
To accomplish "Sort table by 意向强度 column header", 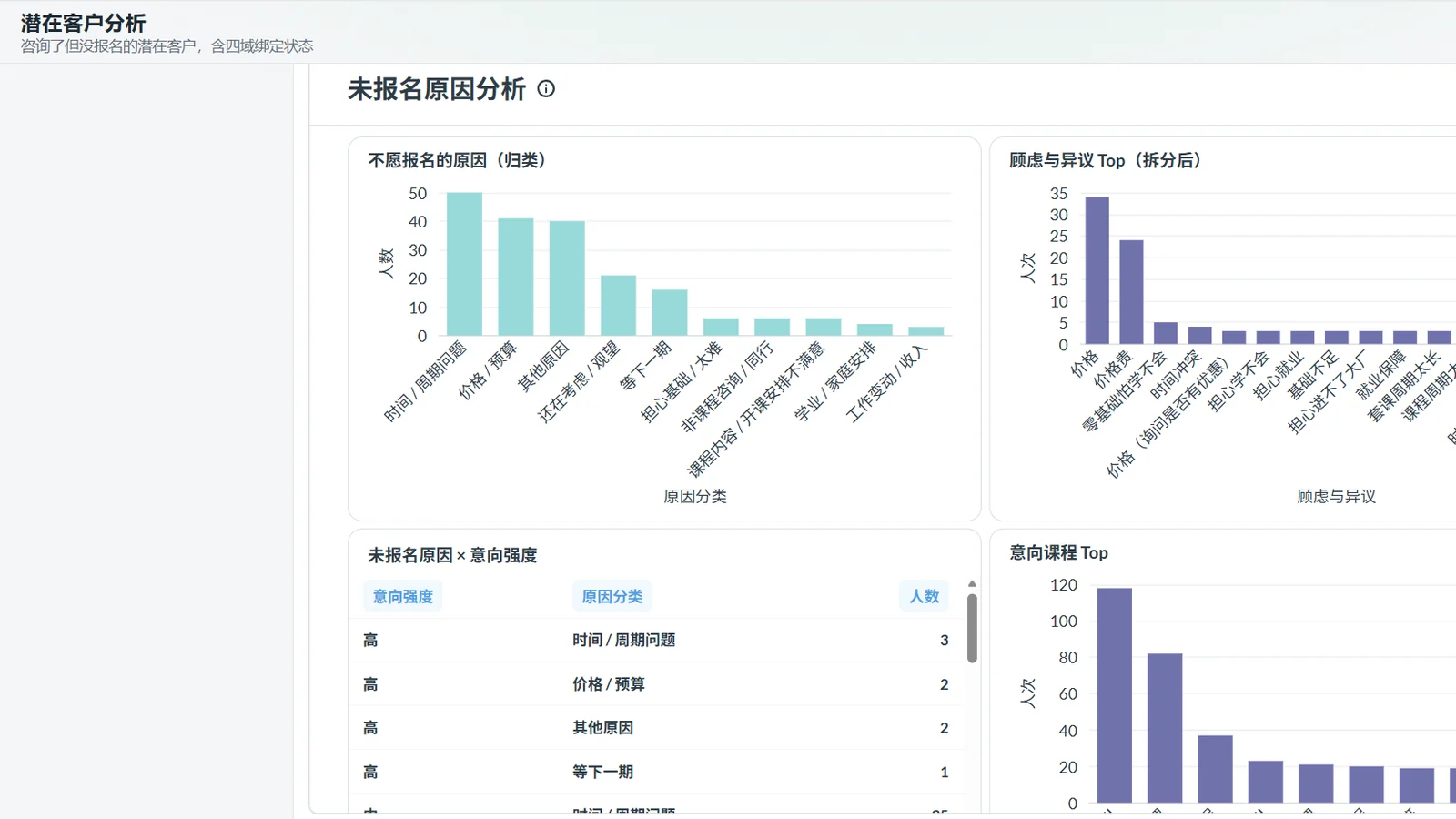I will 403,596.
